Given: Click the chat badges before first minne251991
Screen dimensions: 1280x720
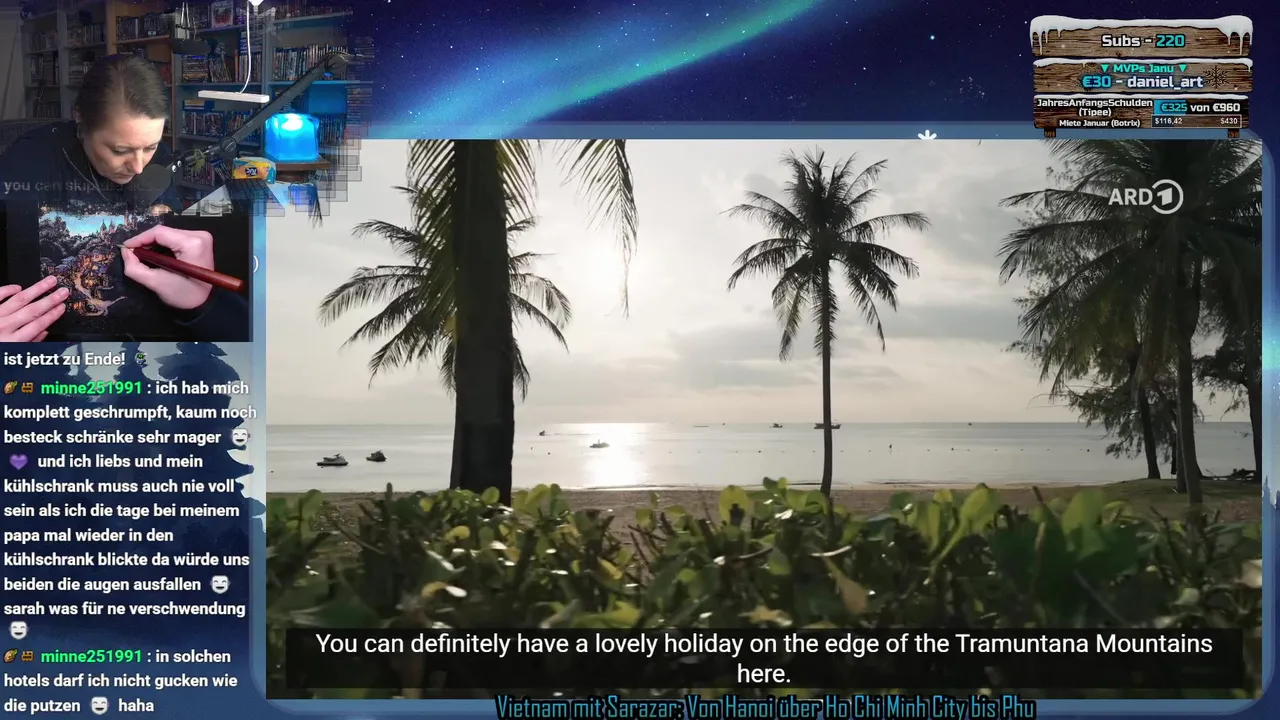Looking at the screenshot, I should click(x=19, y=388).
